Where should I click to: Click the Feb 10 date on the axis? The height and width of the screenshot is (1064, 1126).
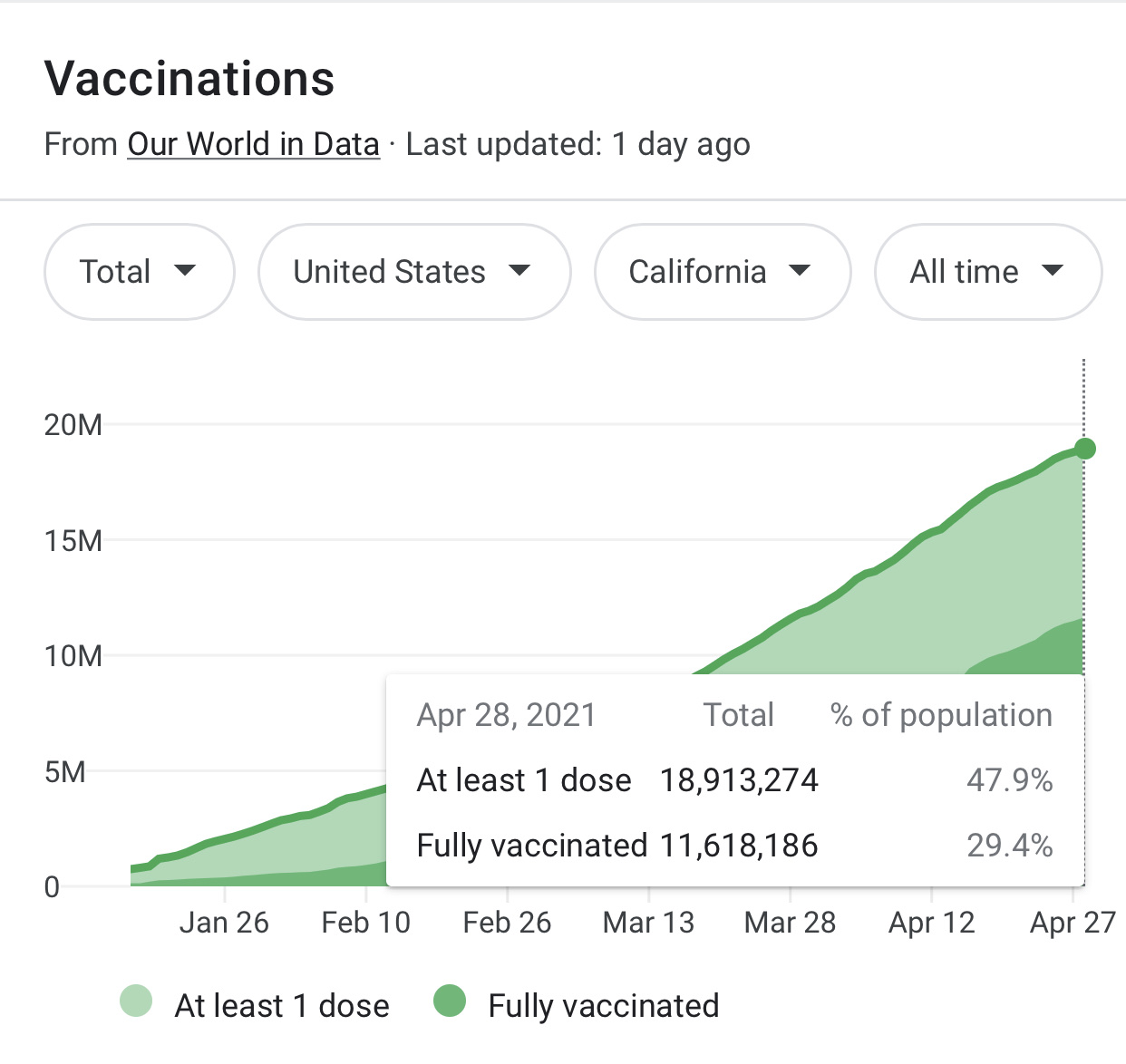pyautogui.click(x=365, y=923)
